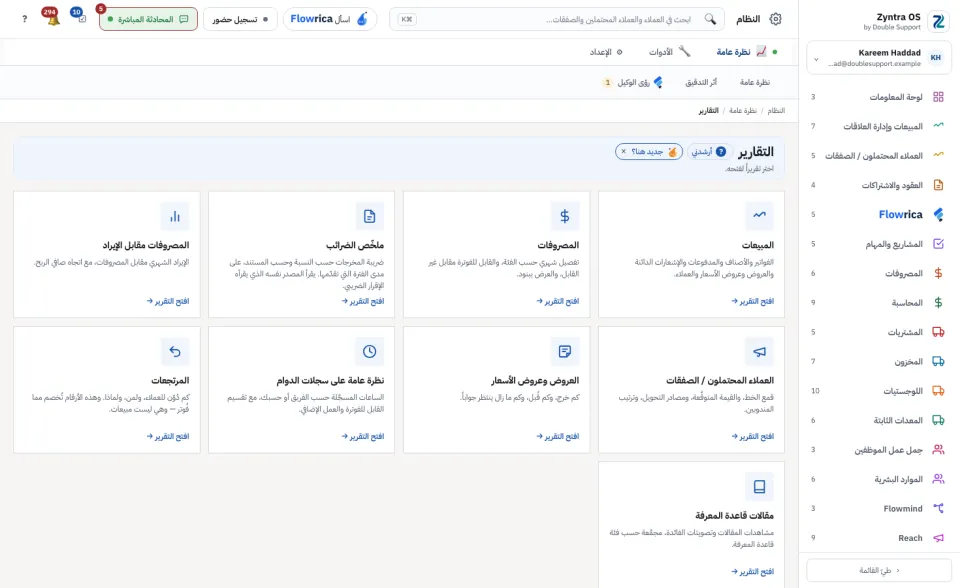Click the bar chart icon on المصروفات مقابل الإيراد
Viewport: 960px width, 588px height.
[174, 216]
